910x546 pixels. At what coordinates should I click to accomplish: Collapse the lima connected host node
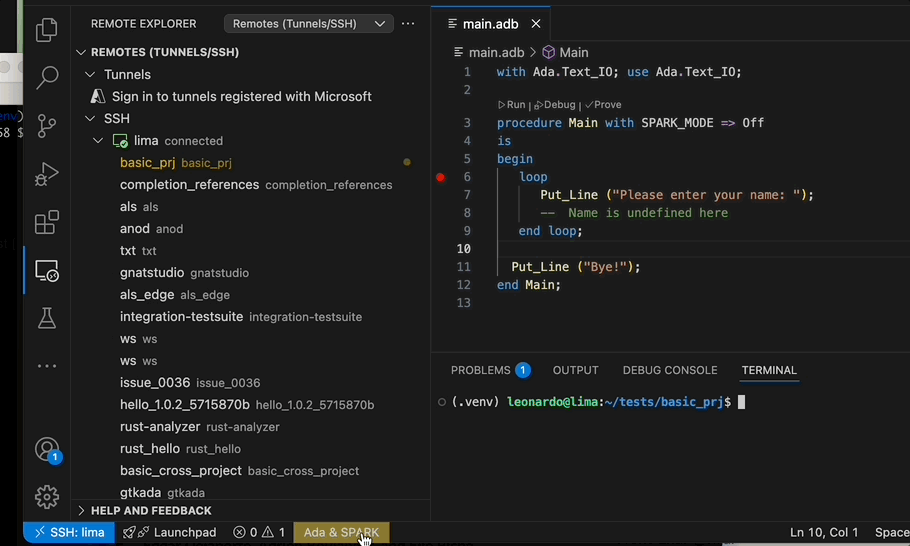pos(98,141)
